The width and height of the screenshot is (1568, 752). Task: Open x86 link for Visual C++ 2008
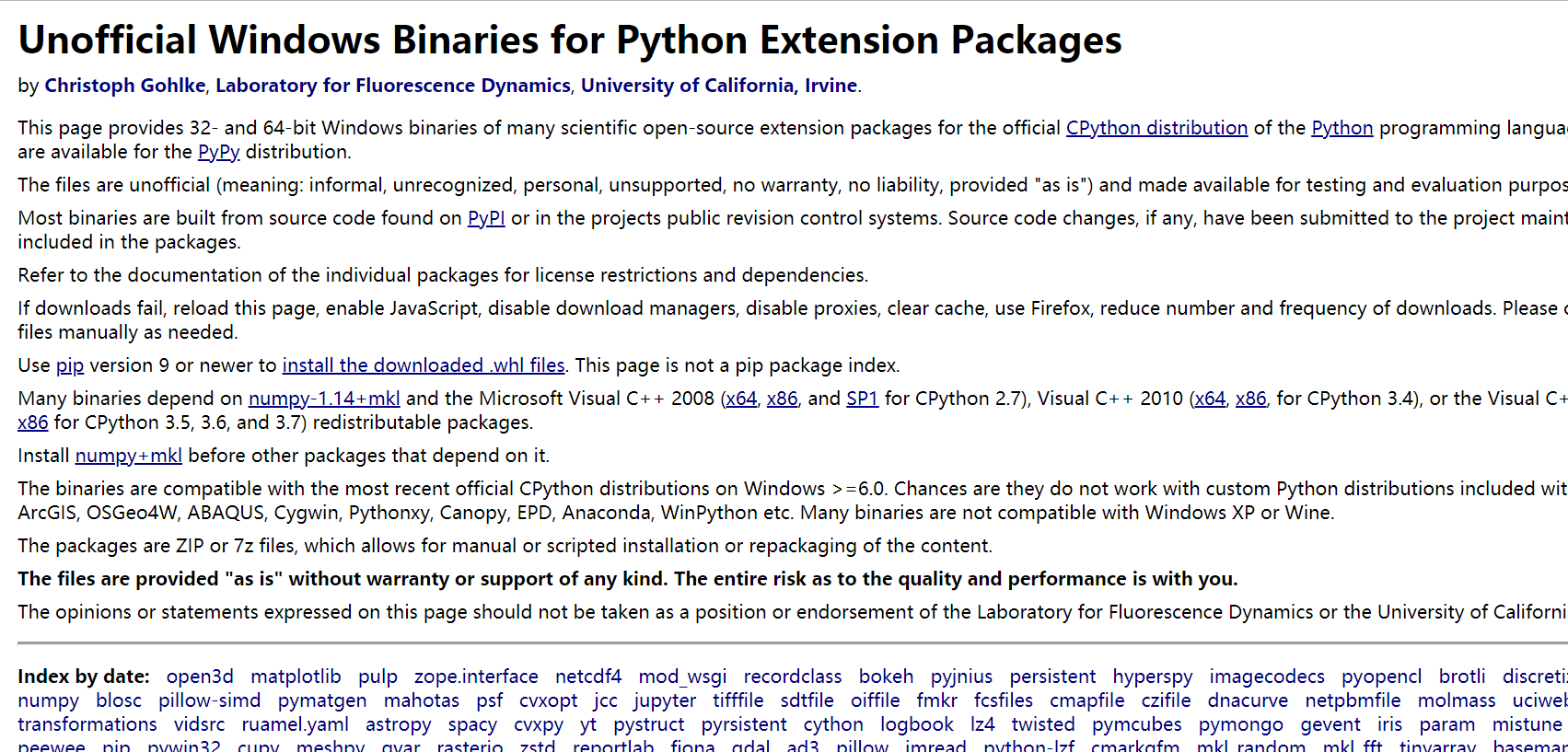pyautogui.click(x=783, y=399)
